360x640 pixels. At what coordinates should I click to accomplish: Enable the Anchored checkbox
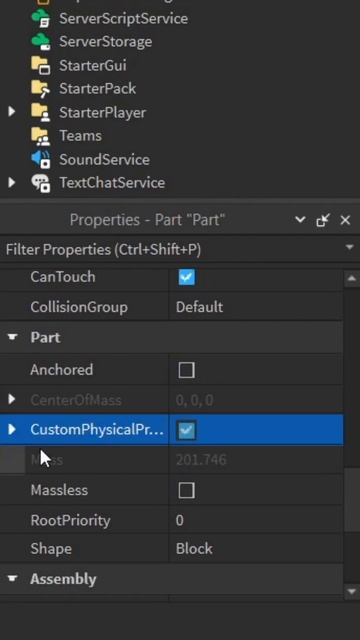coord(187,370)
